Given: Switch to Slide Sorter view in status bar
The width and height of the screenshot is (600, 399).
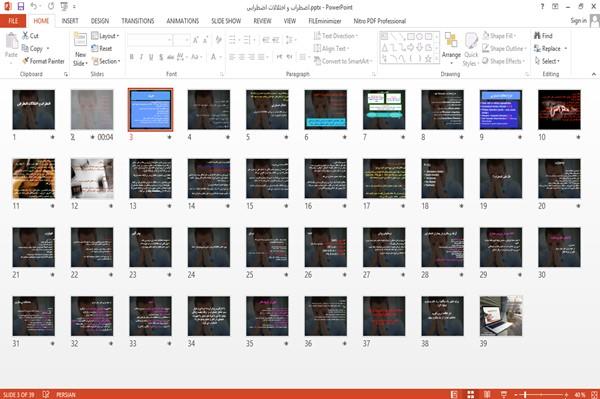Looking at the screenshot, I should click(471, 394).
